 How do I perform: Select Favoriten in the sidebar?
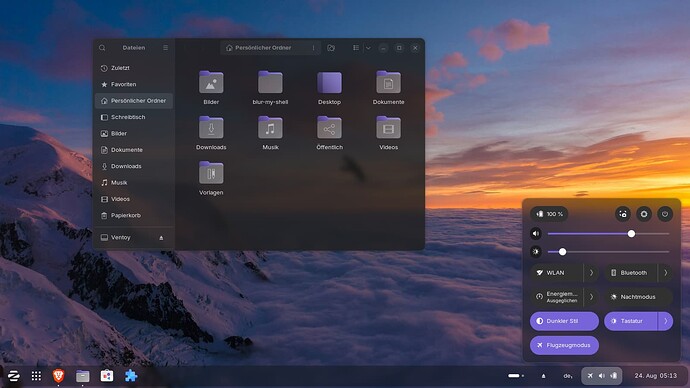pos(134,84)
